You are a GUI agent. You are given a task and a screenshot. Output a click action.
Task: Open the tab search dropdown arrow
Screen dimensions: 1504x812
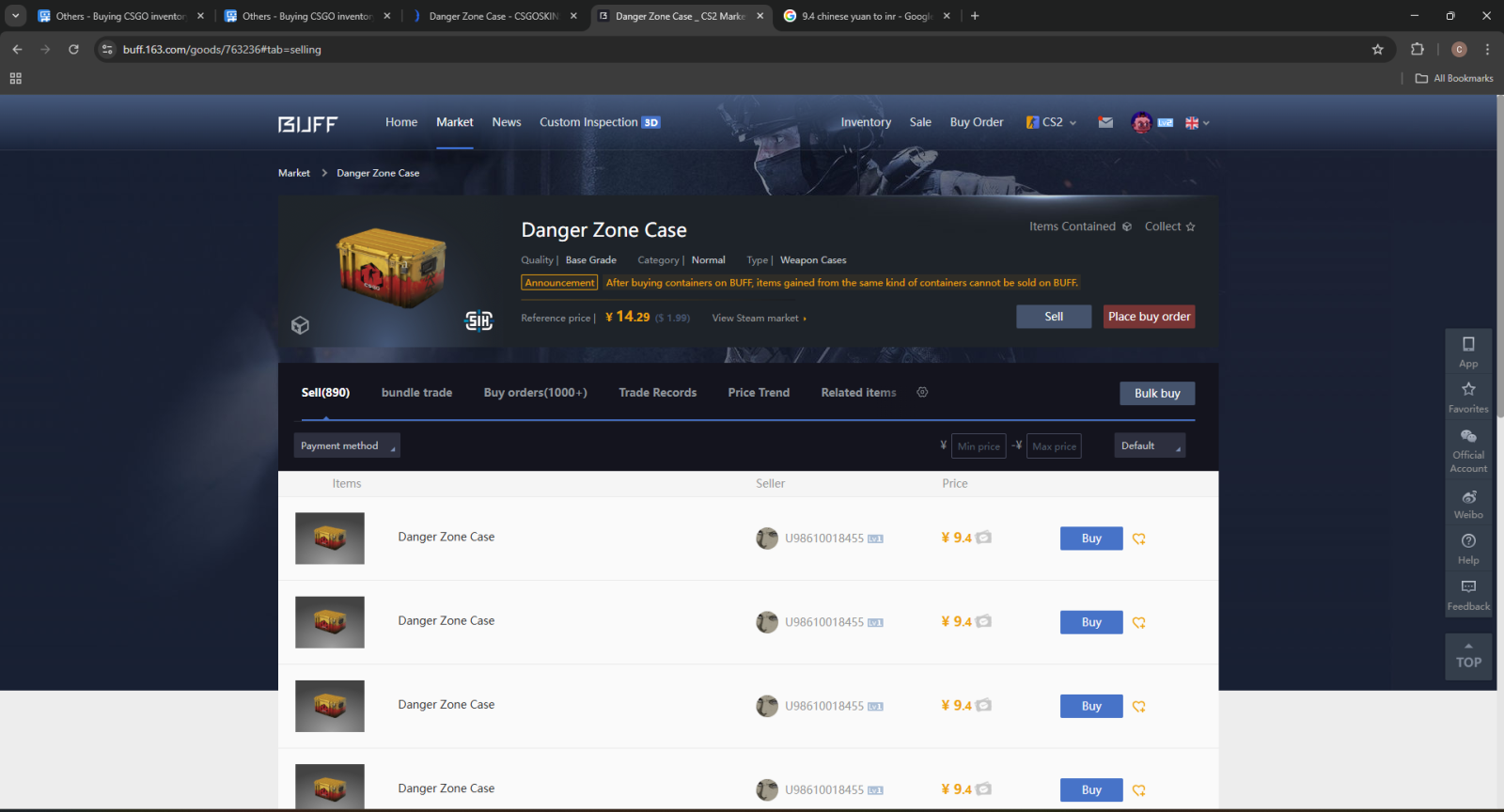[x=16, y=16]
